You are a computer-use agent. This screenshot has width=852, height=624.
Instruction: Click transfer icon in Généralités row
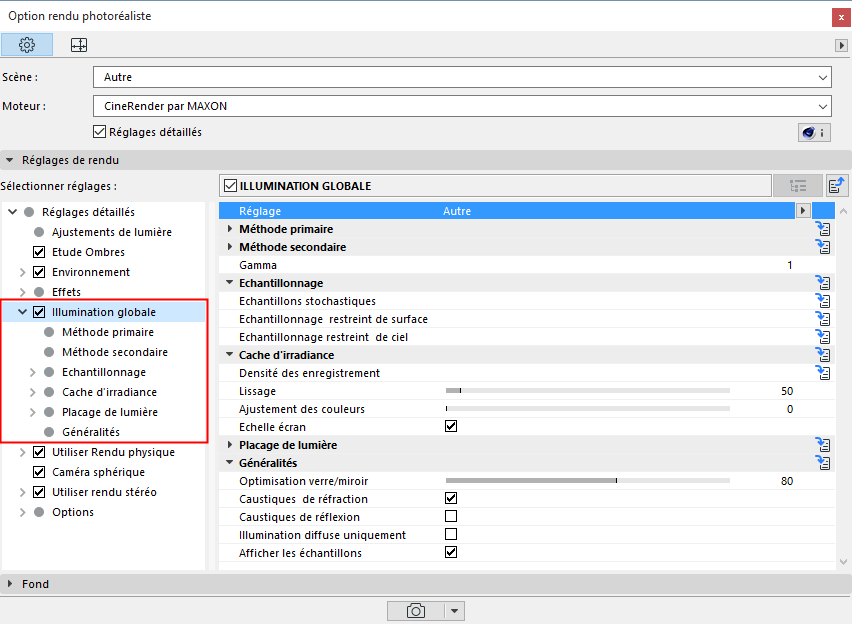823,463
